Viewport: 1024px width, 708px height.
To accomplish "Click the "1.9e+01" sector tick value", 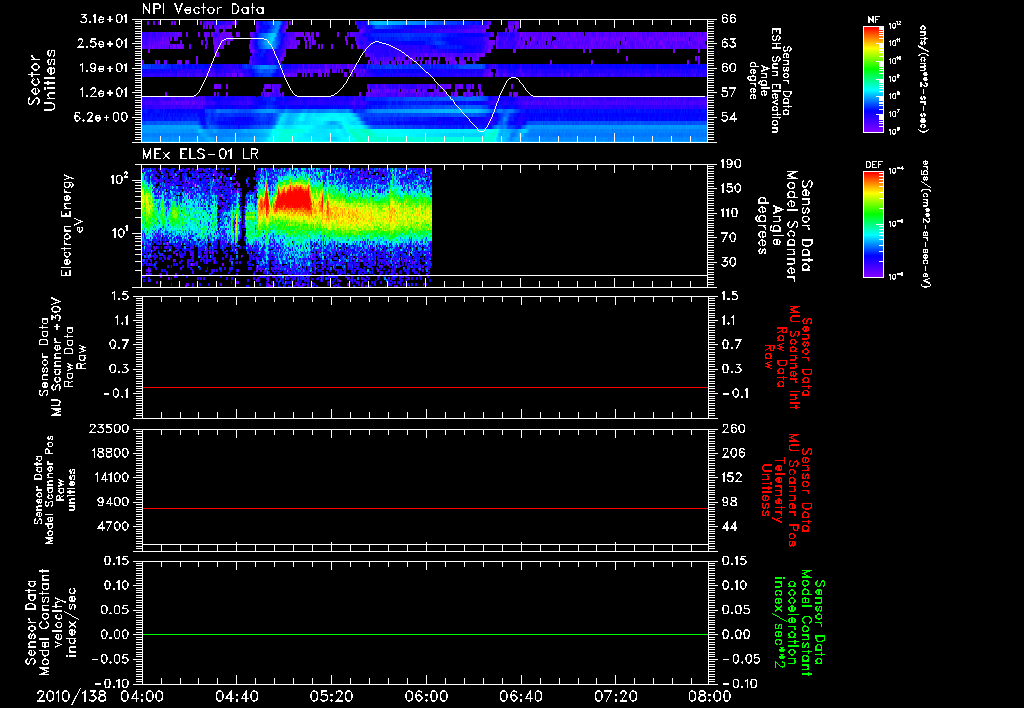I will click(x=103, y=68).
